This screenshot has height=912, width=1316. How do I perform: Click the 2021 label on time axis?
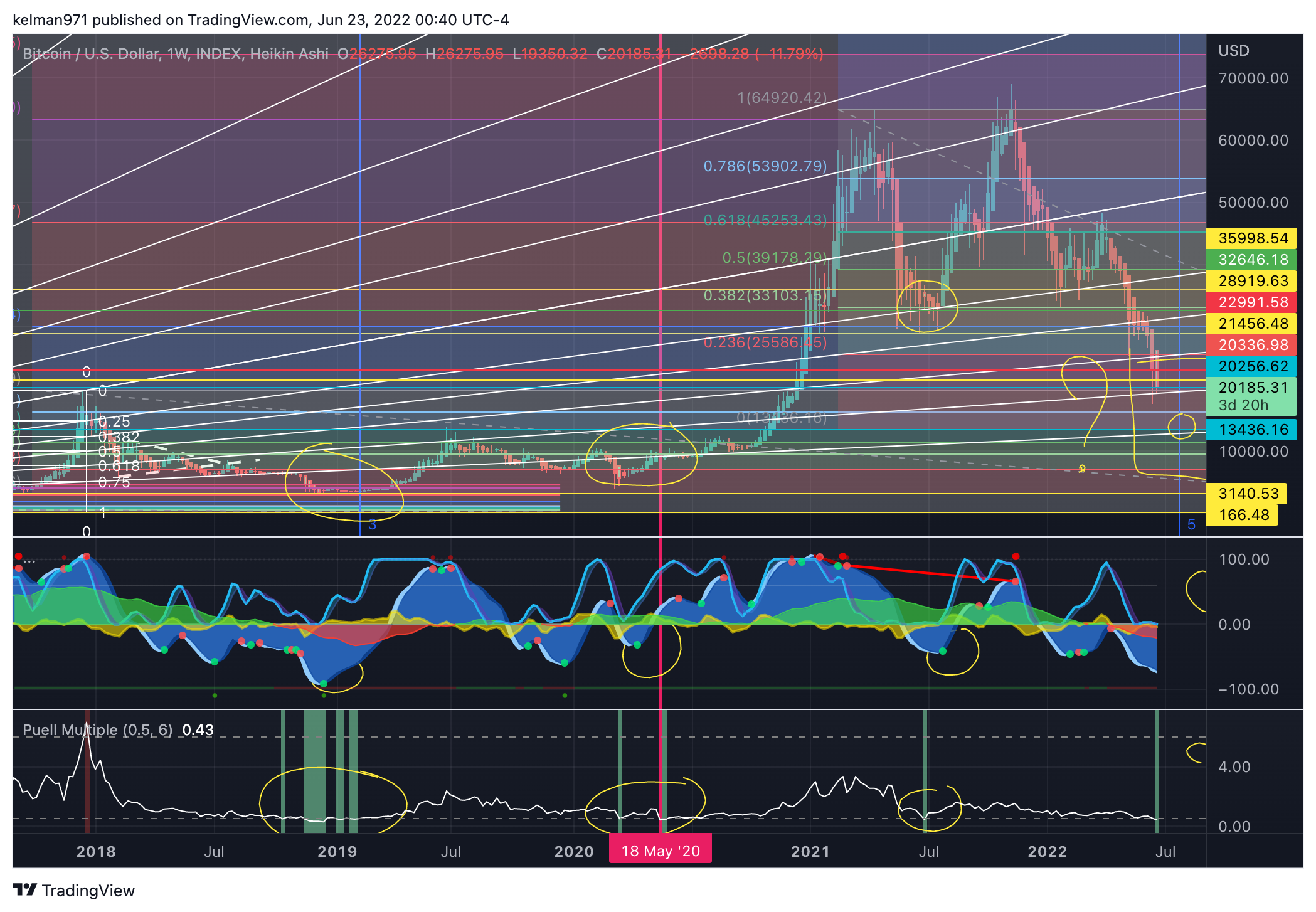pyautogui.click(x=810, y=851)
